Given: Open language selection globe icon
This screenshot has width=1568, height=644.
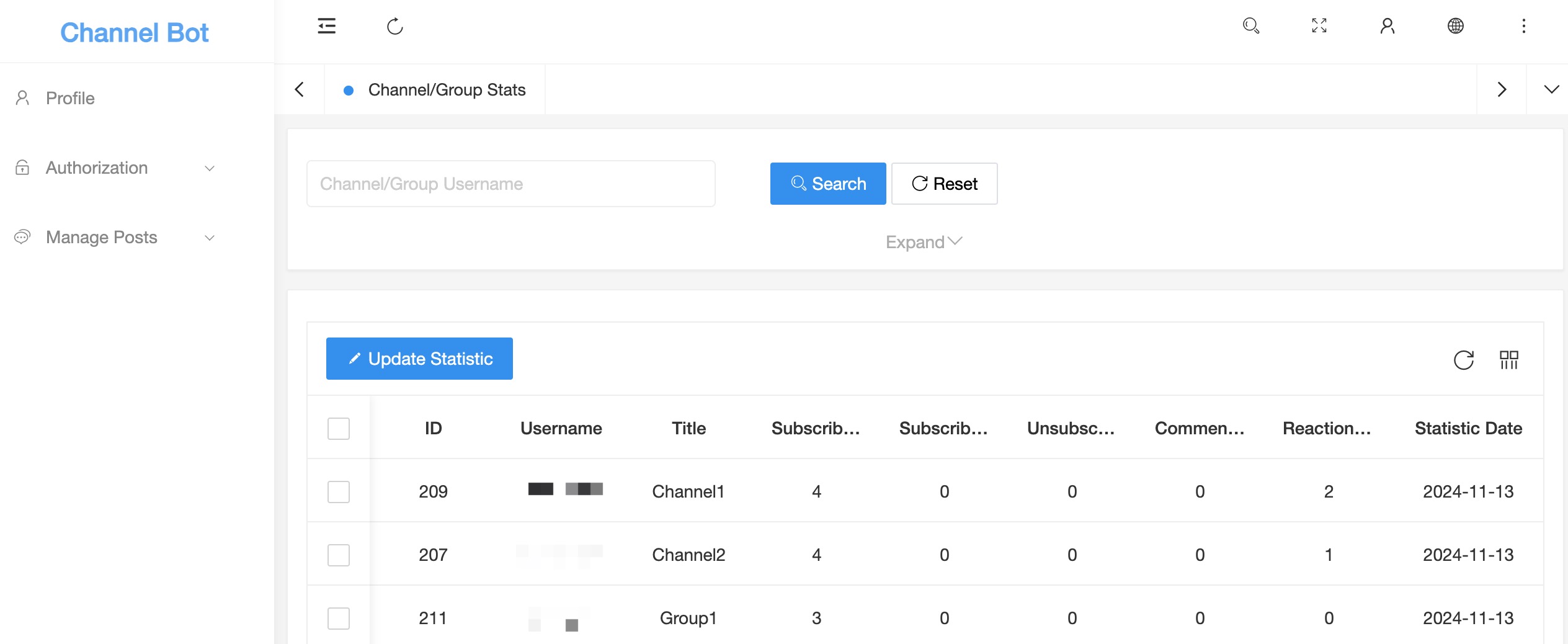Looking at the screenshot, I should [x=1455, y=26].
